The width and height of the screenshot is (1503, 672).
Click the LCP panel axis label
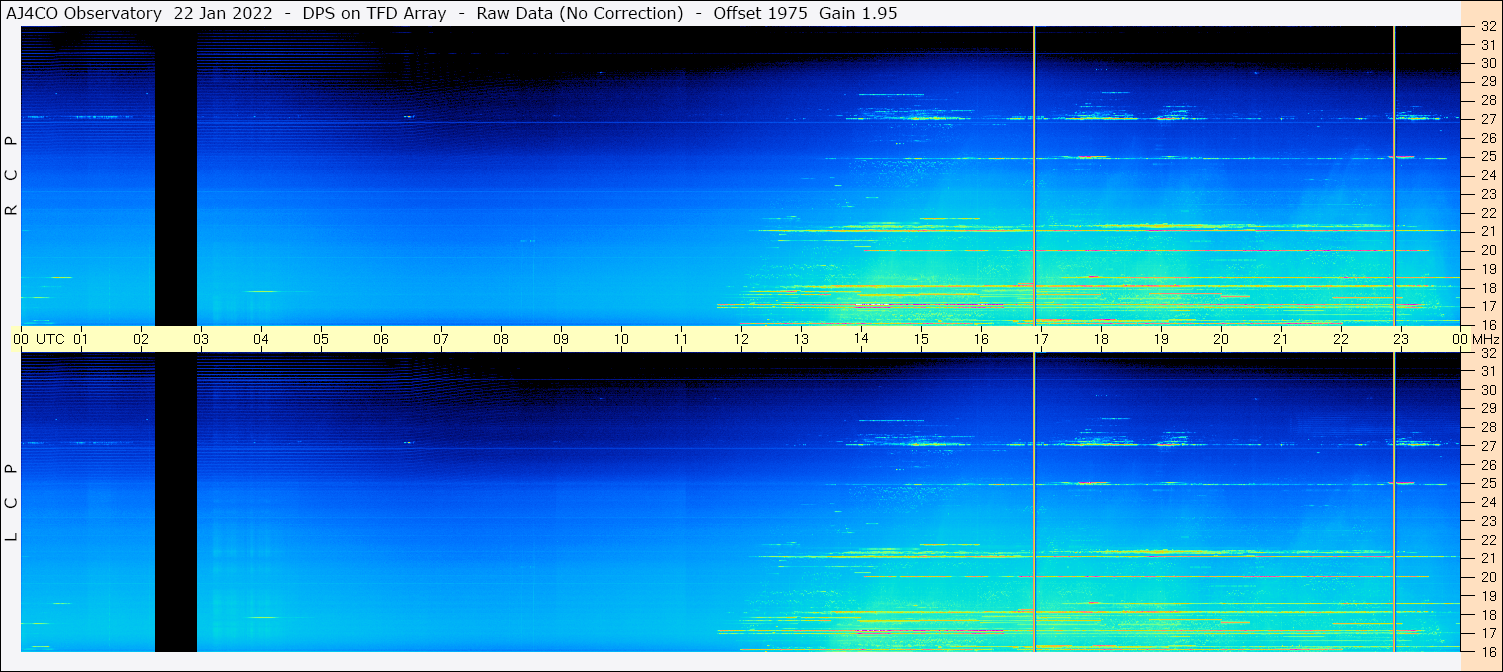click(12, 502)
